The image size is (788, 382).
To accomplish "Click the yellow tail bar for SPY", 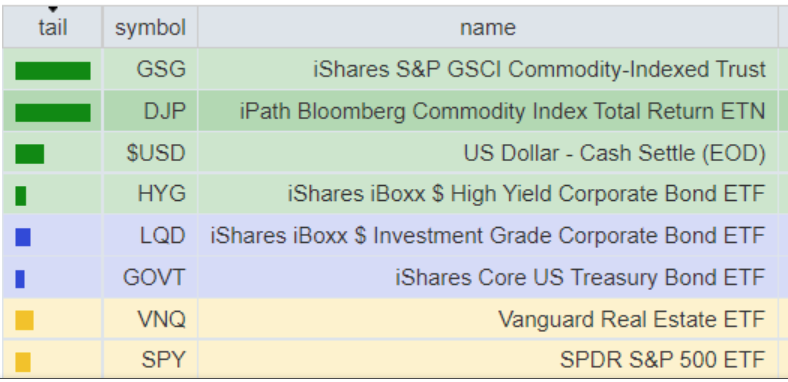I will tap(23, 362).
